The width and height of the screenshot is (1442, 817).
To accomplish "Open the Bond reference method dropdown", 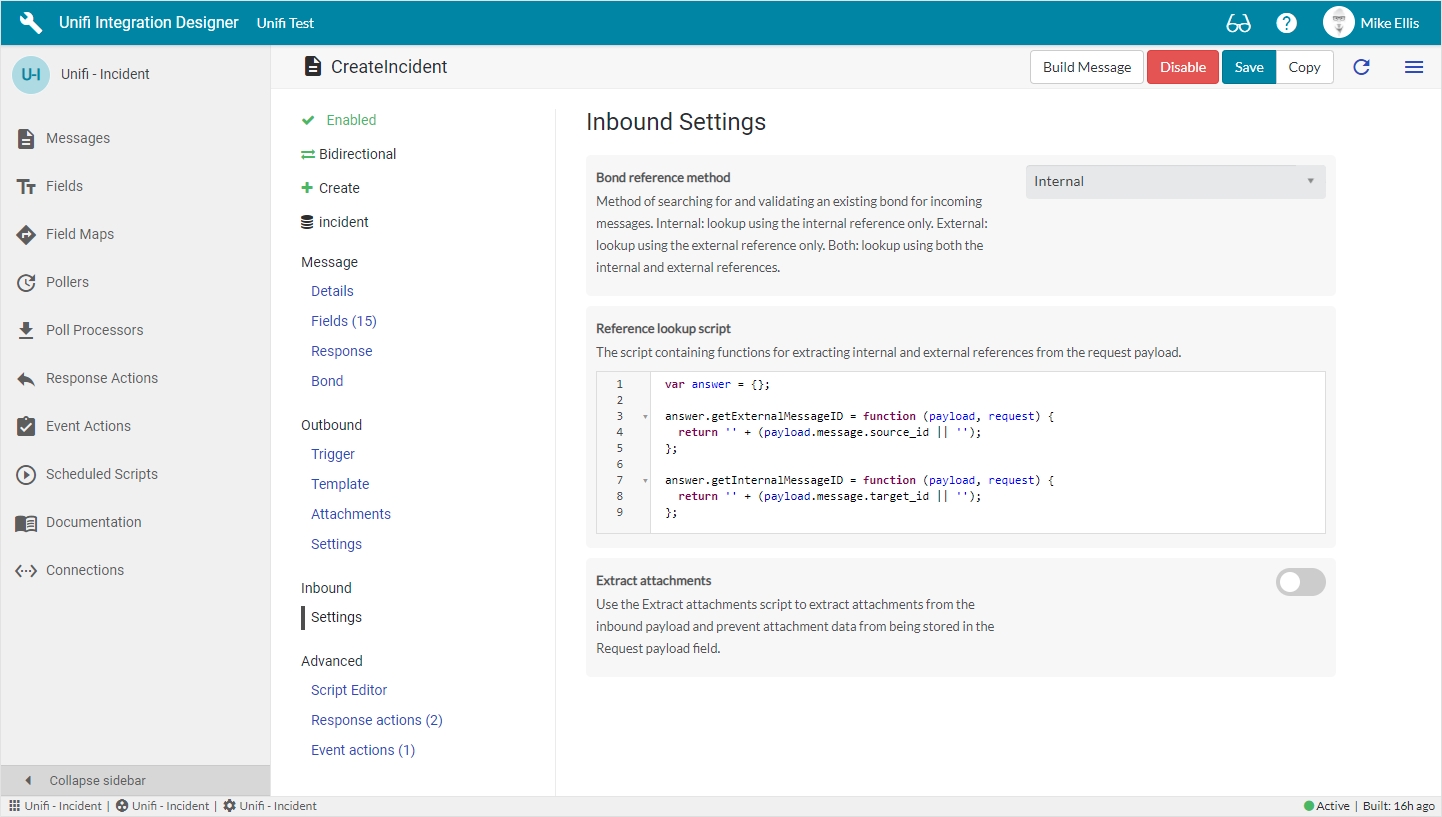I will [x=1175, y=182].
